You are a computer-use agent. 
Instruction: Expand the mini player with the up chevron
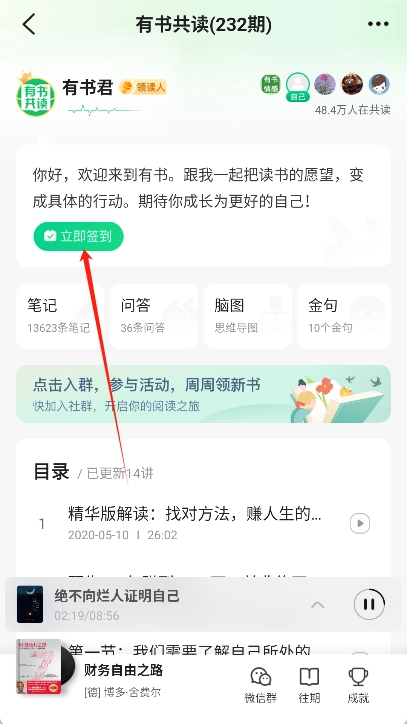[x=317, y=604]
